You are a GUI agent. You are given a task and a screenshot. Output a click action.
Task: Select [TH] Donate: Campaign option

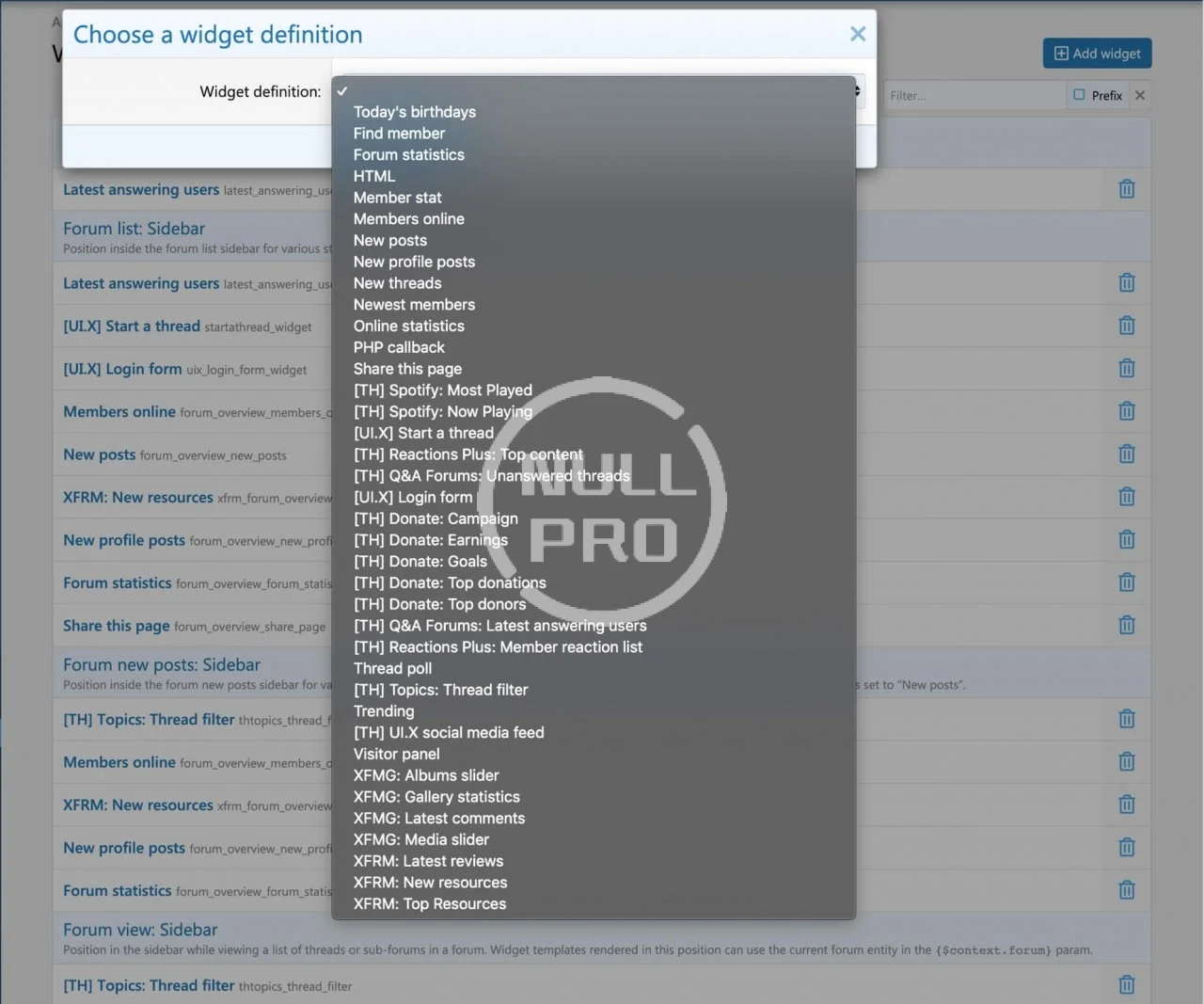(x=436, y=518)
